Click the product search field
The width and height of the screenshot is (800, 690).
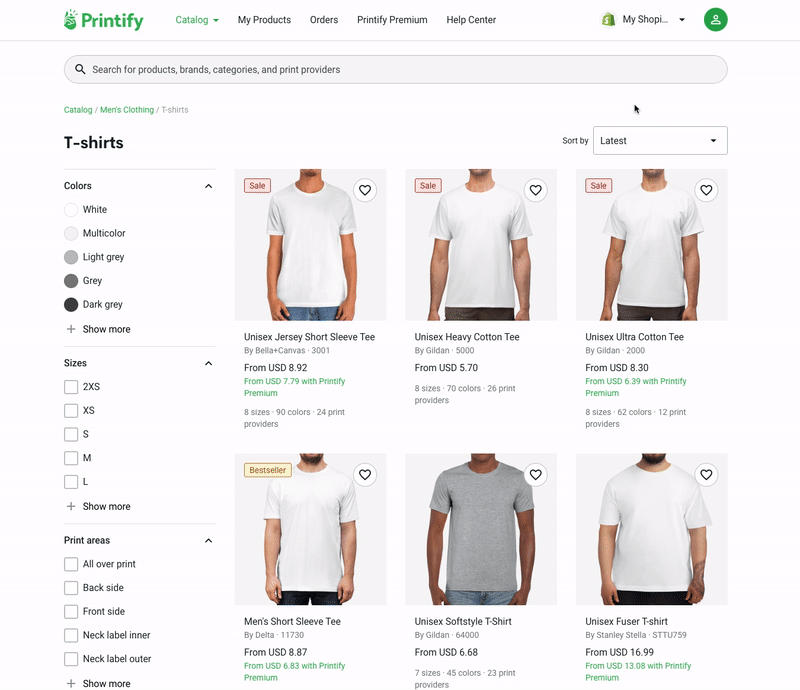(395, 69)
